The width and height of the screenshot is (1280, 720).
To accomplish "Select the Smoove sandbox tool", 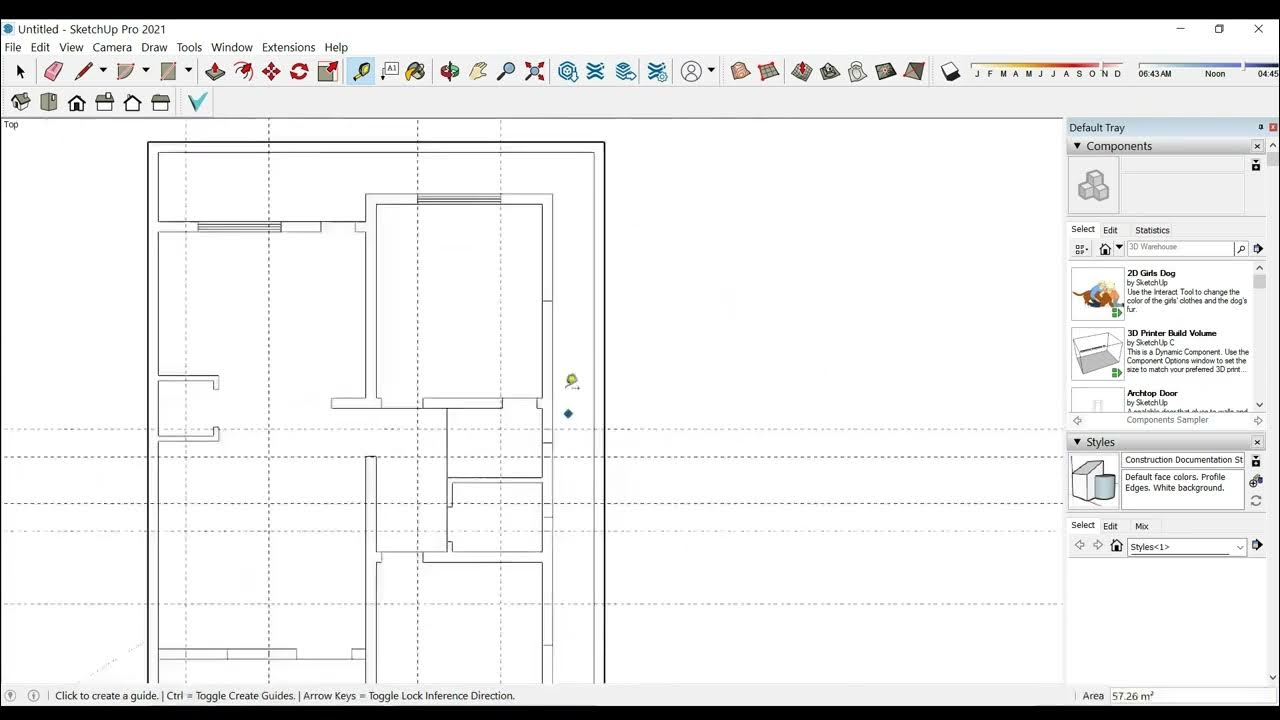I will pos(801,71).
